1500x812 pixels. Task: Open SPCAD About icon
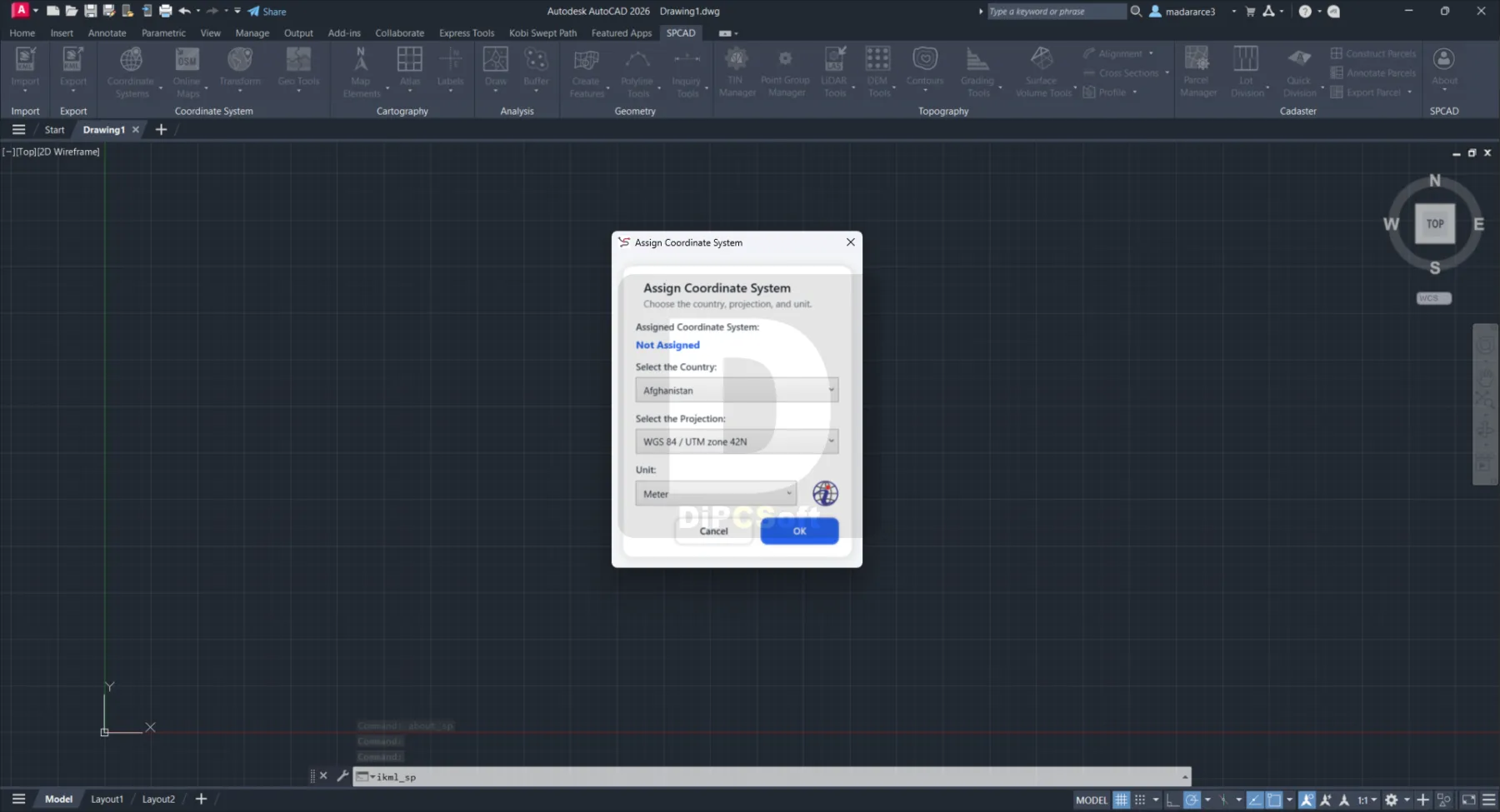(x=1443, y=60)
